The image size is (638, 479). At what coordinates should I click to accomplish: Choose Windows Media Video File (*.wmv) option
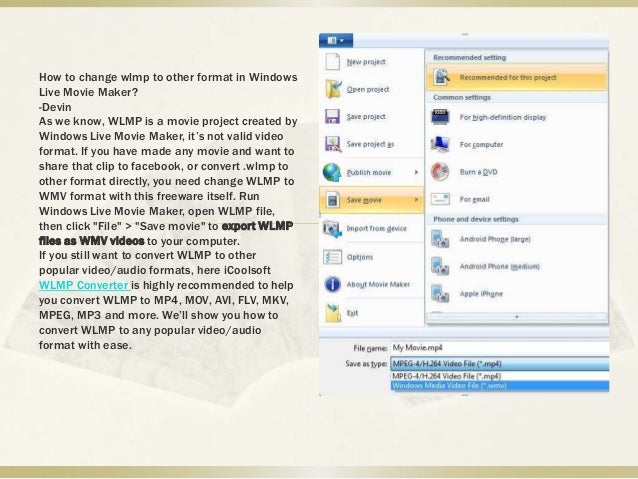tap(500, 385)
